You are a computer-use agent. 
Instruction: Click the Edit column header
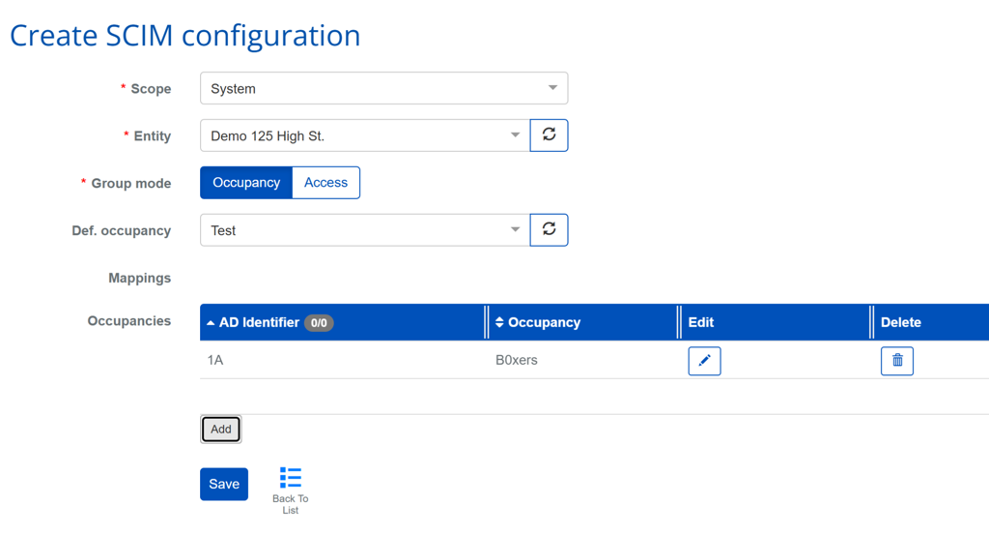tap(701, 323)
